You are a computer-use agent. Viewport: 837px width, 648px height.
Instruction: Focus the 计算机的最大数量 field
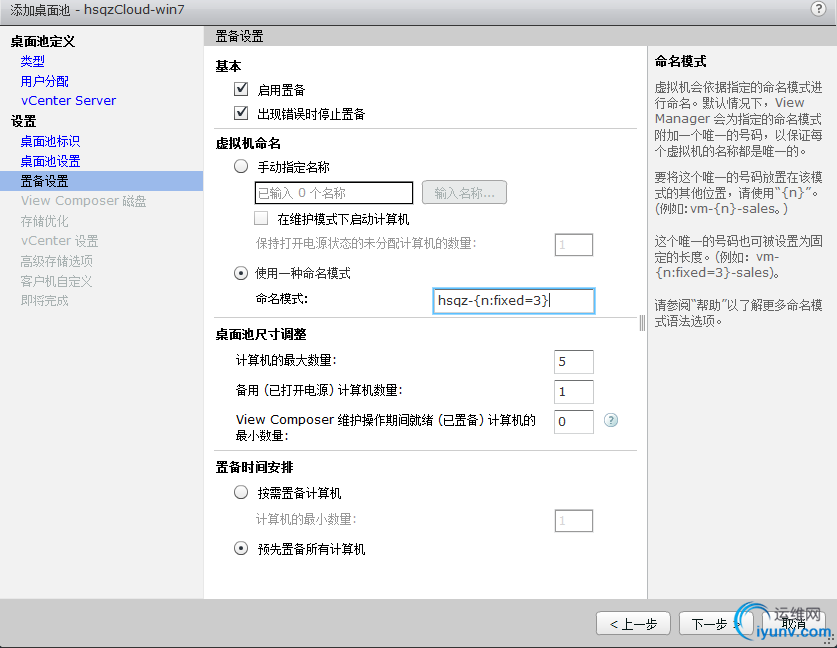coord(574,362)
